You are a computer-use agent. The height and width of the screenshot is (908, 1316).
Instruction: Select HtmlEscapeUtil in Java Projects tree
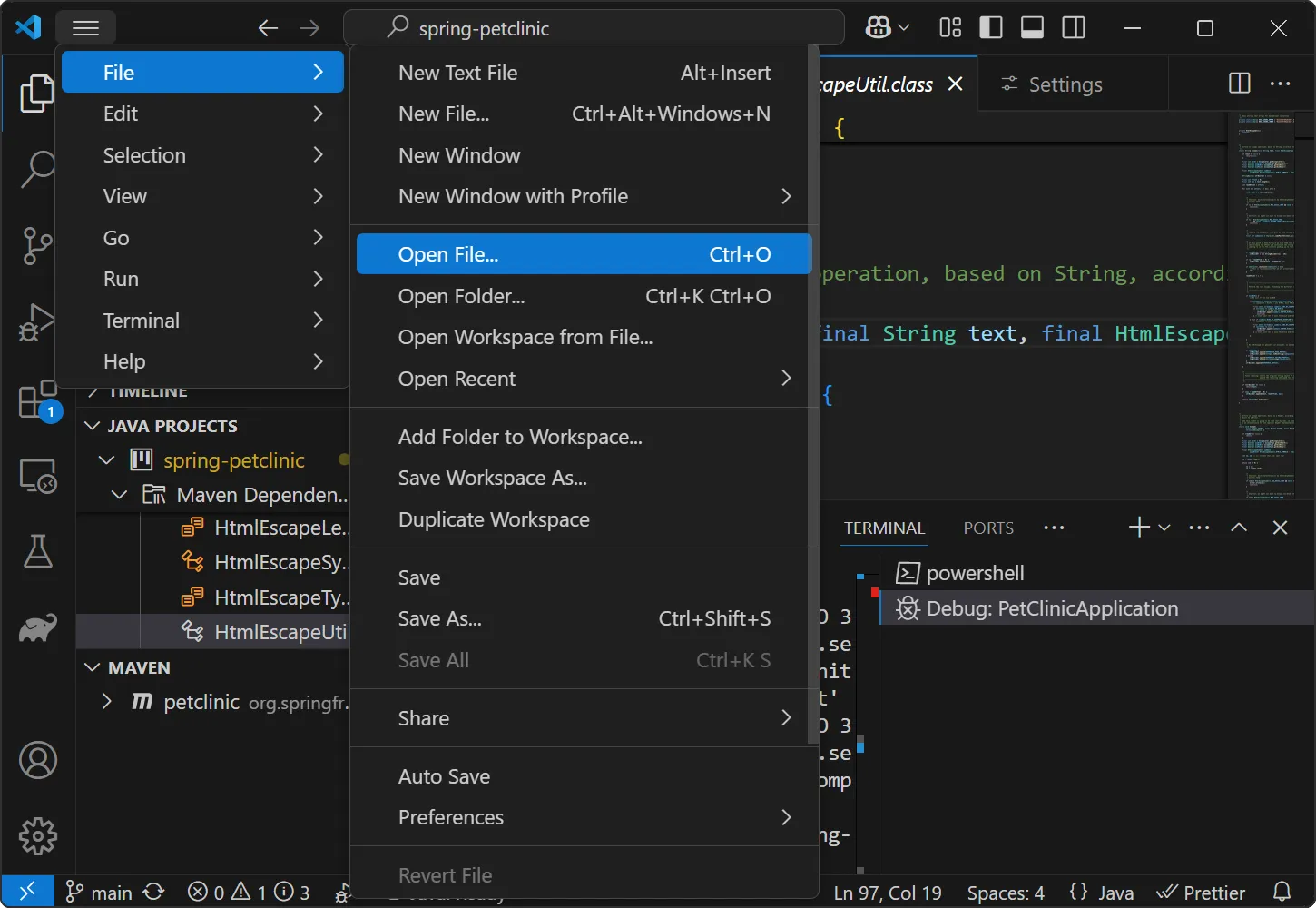213,632
